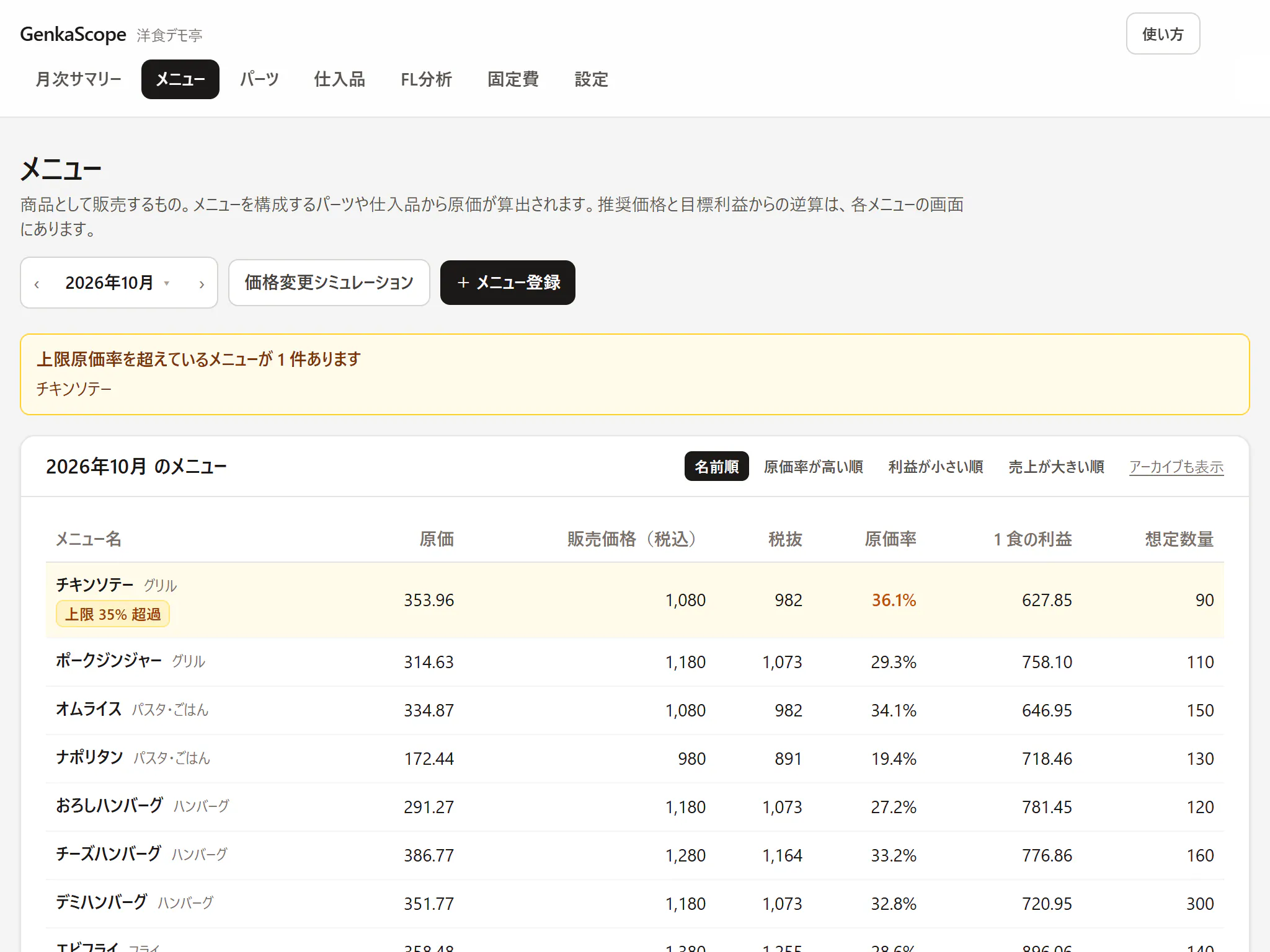1270x952 pixels.
Task: Click the + メニュー登録 button
Action: [508, 283]
